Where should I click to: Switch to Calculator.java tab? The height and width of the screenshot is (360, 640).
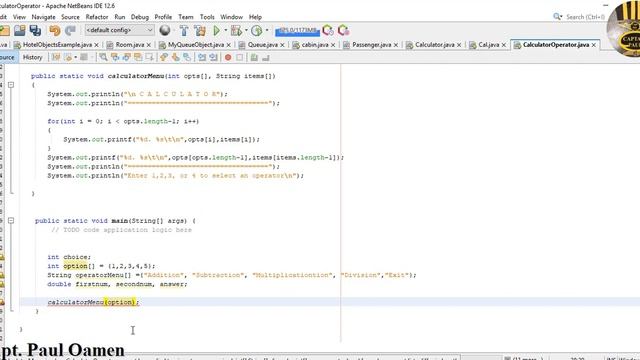[435, 44]
